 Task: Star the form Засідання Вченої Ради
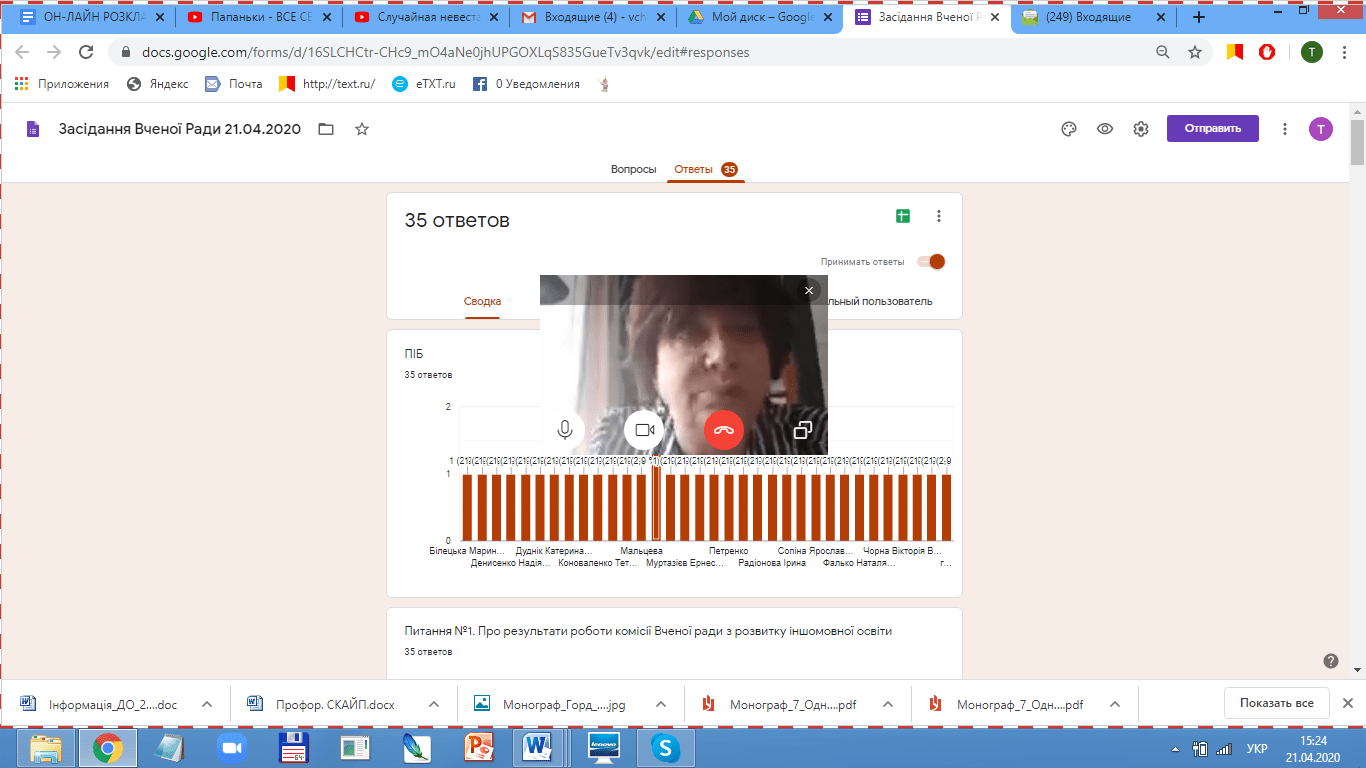pyautogui.click(x=362, y=129)
